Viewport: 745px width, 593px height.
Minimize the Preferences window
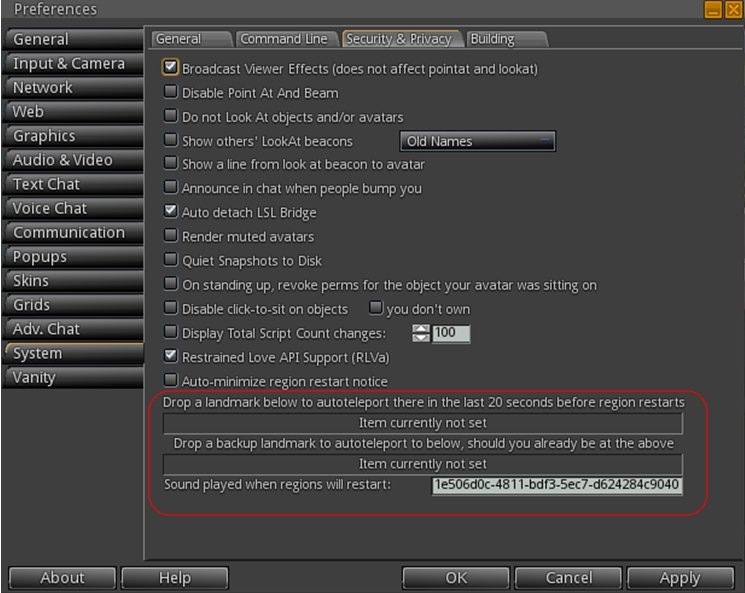point(713,10)
